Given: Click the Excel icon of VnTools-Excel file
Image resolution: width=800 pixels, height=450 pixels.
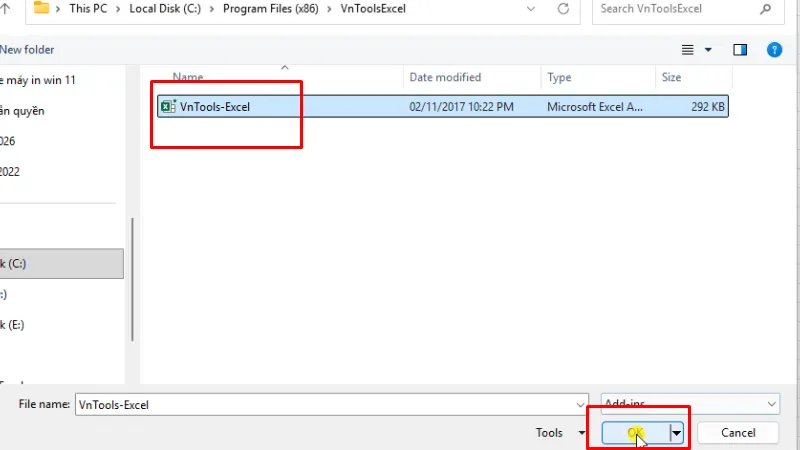Looking at the screenshot, I should coord(168,106).
